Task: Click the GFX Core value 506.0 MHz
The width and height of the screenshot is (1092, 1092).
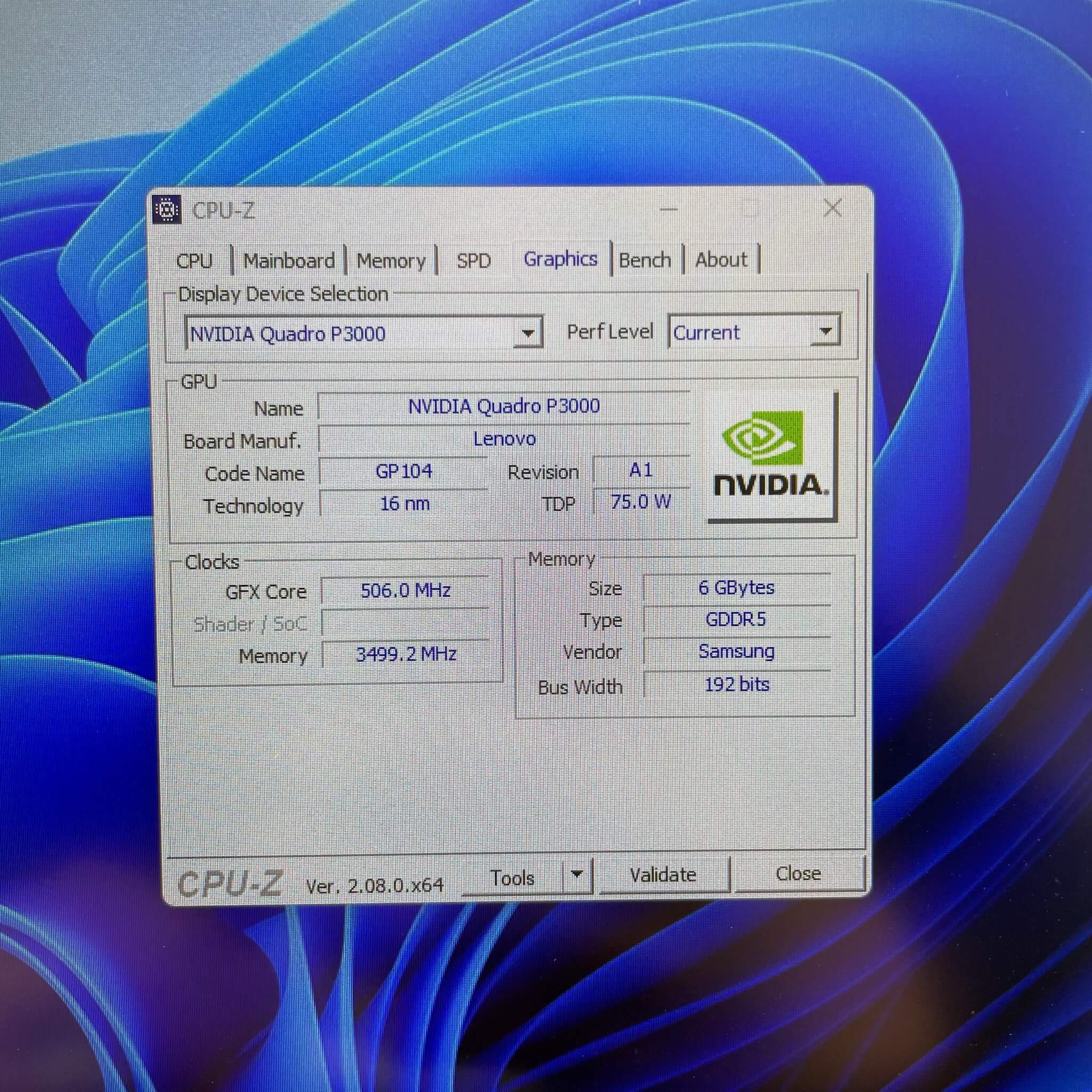Action: pos(405,591)
